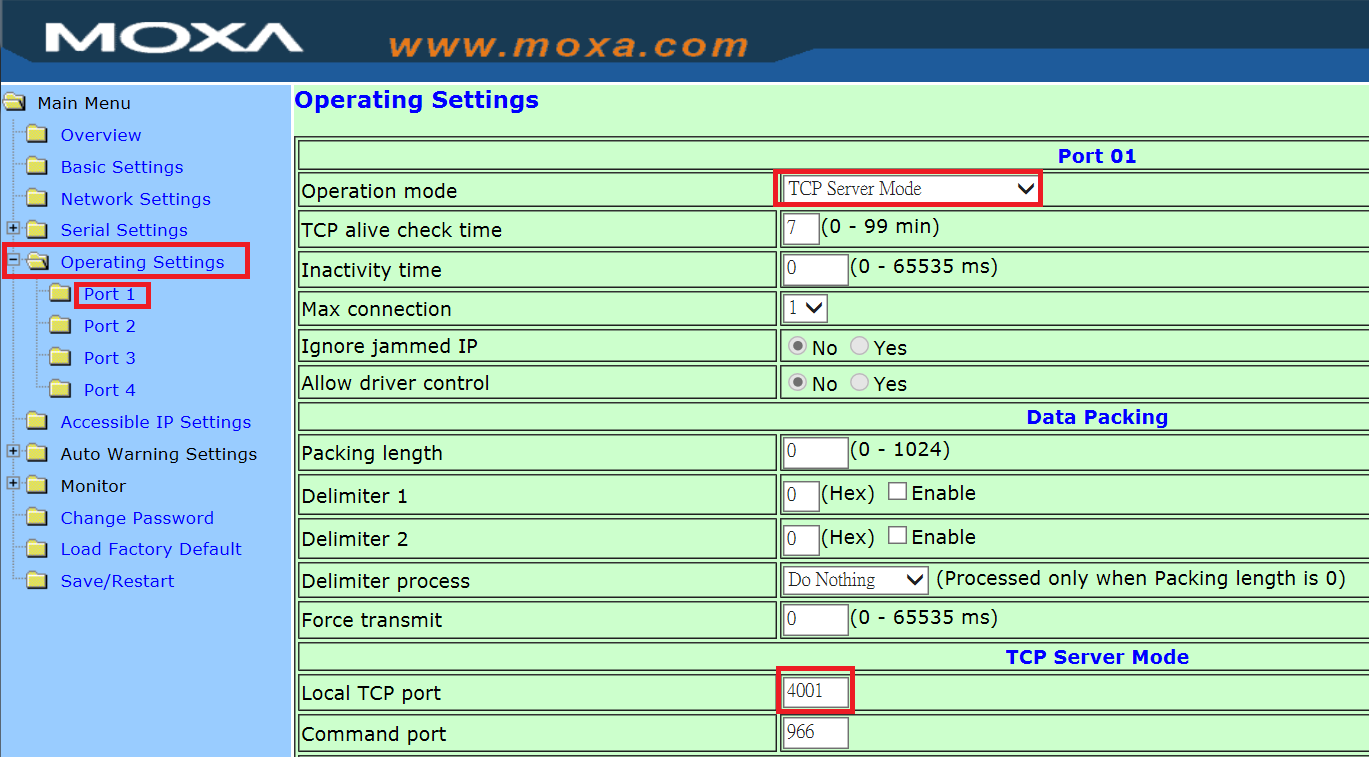This screenshot has width=1369, height=757.
Task: Click the folder icon beside Accessible IP Settings
Action: tap(36, 421)
